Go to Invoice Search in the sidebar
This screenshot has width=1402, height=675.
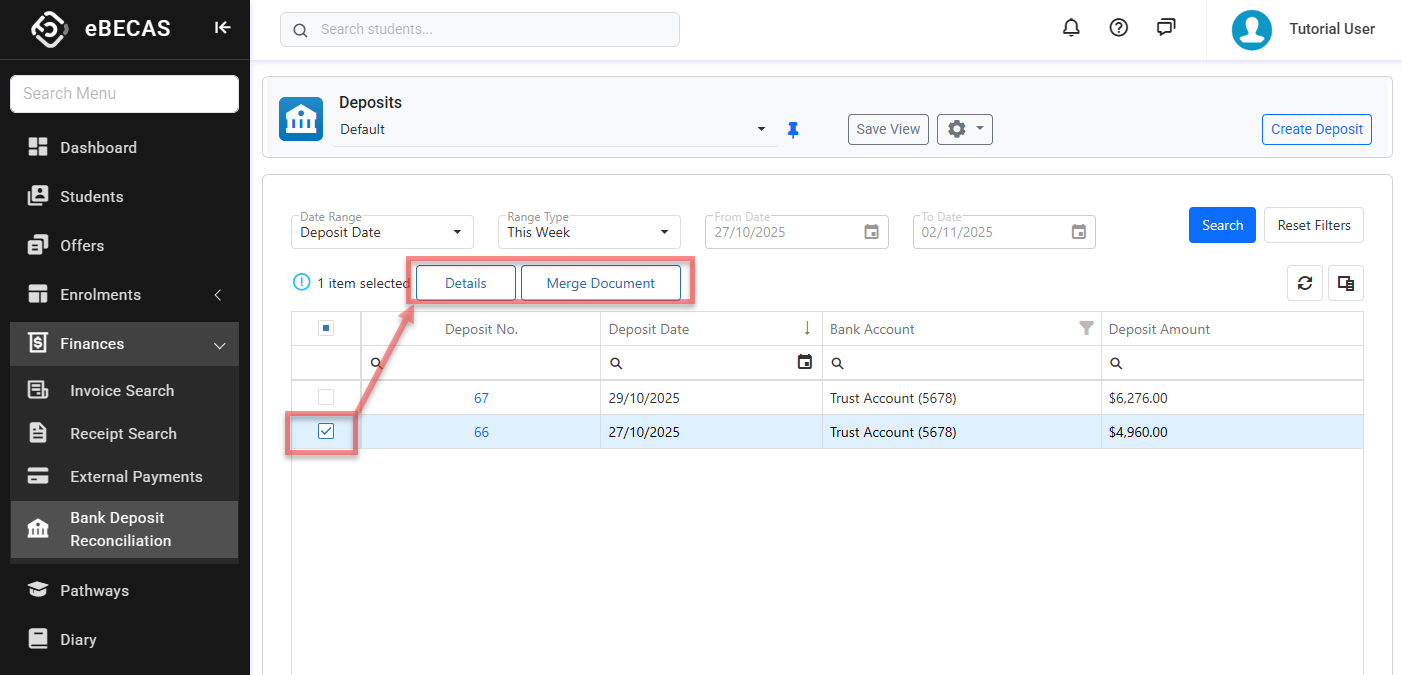coord(122,390)
